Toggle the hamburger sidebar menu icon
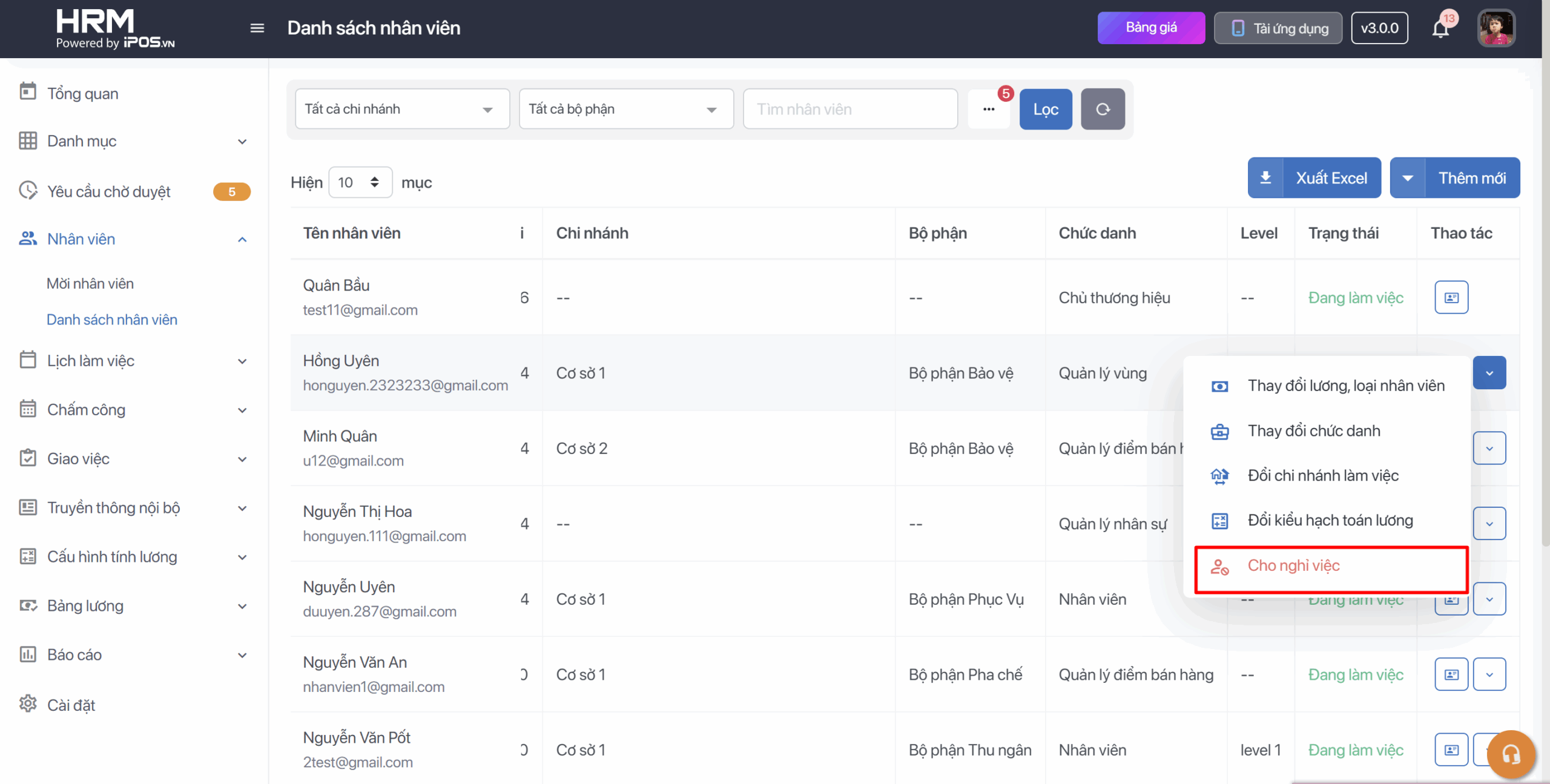This screenshot has height=784, width=1550. [x=257, y=28]
